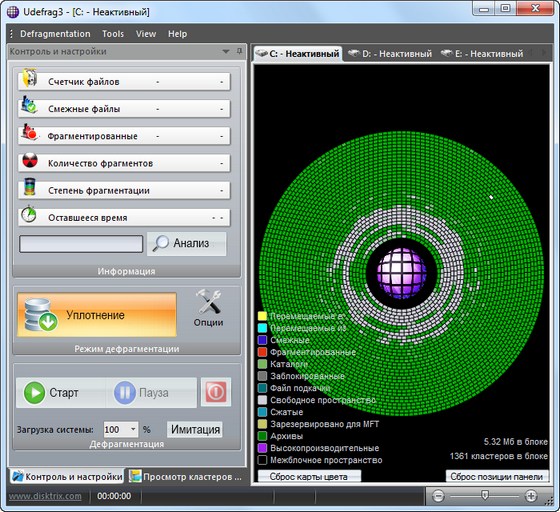This screenshot has height=512, width=560.
Task: Click the Степень фрагментации label
Action: 99,191
